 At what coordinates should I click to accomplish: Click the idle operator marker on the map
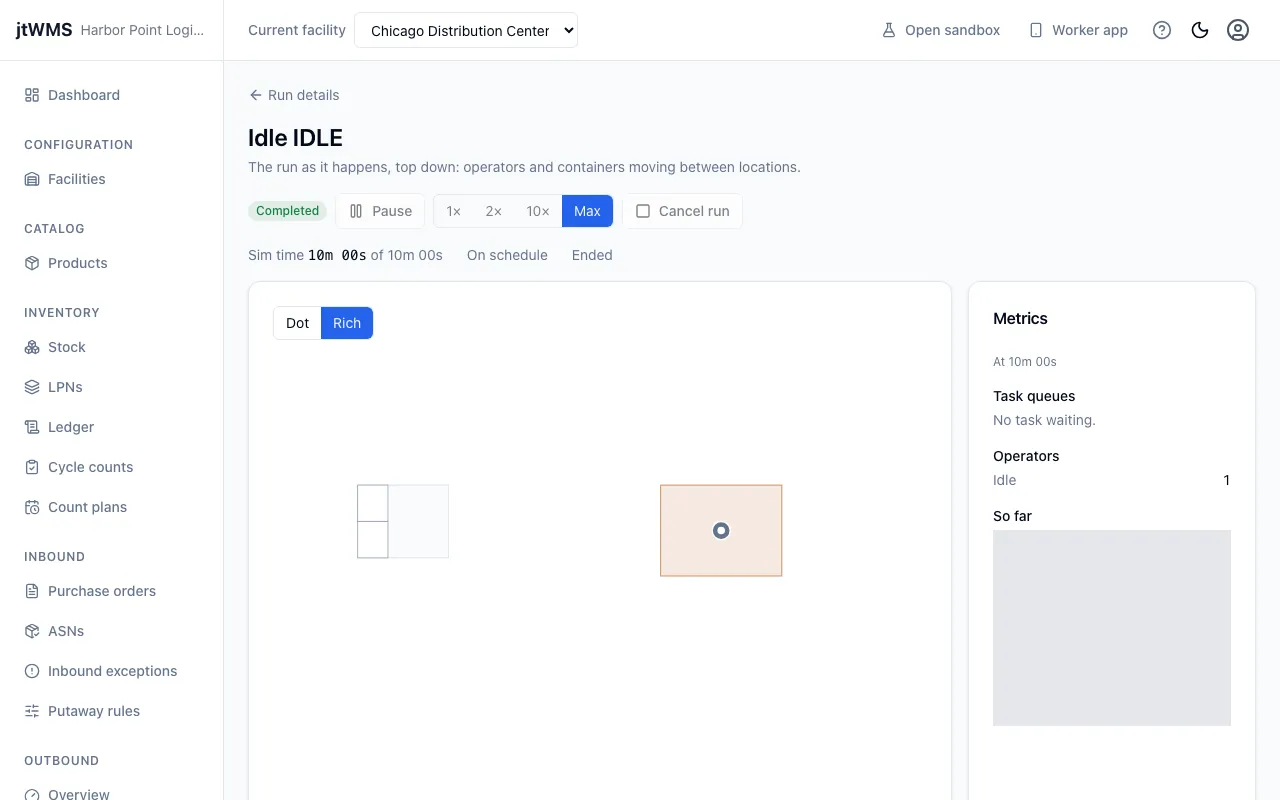click(x=721, y=531)
